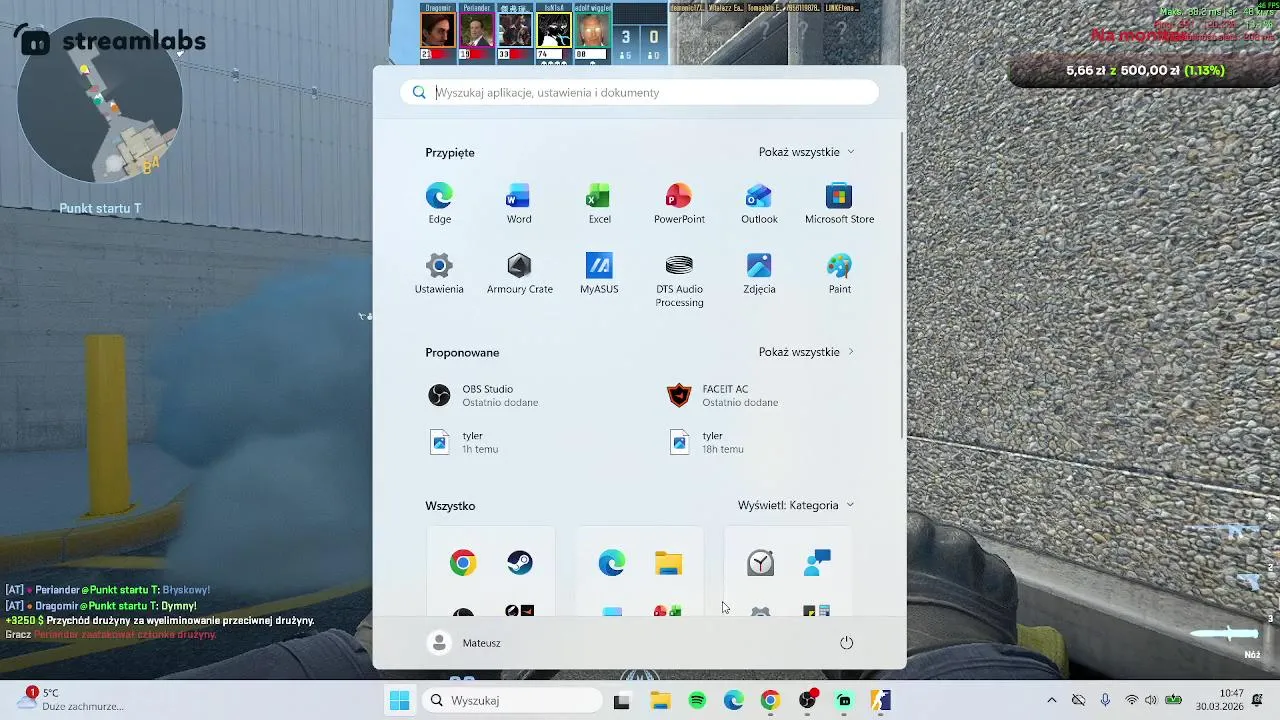This screenshot has height=720, width=1280.
Task: Click the power button in Start menu
Action: coord(846,643)
